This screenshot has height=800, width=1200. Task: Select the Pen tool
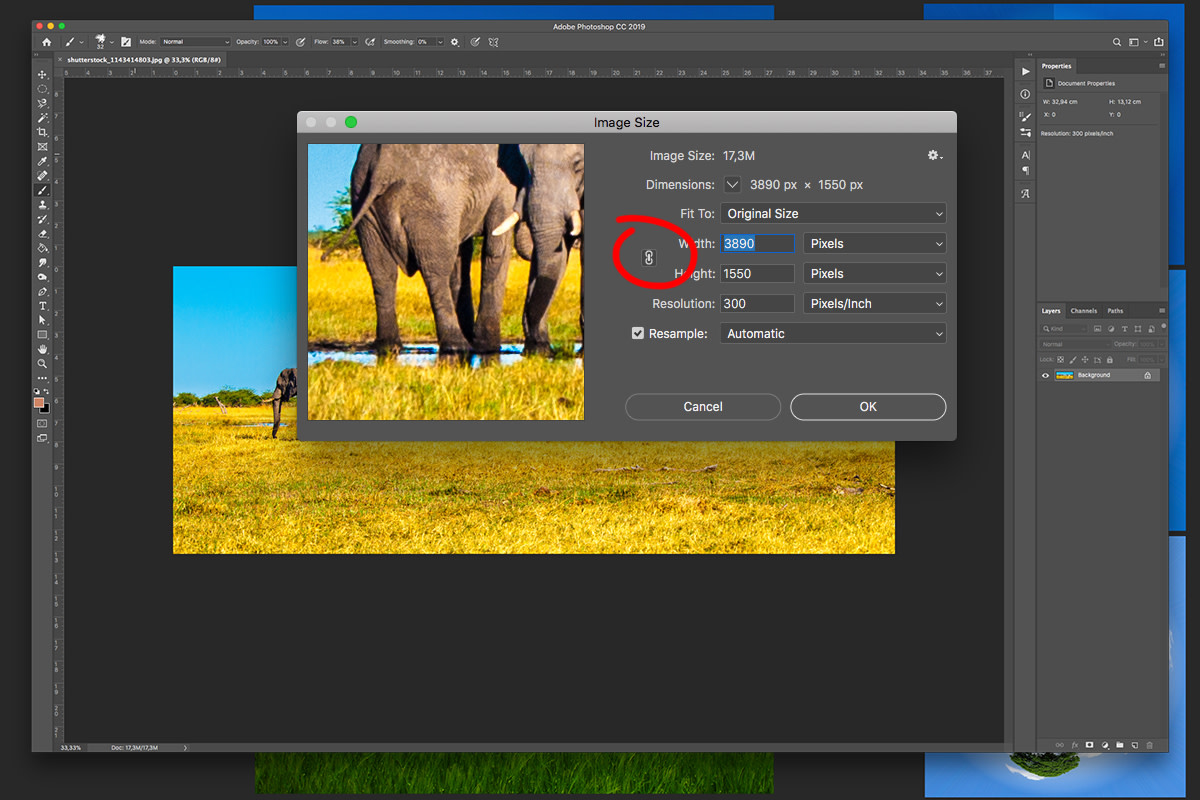point(42,291)
